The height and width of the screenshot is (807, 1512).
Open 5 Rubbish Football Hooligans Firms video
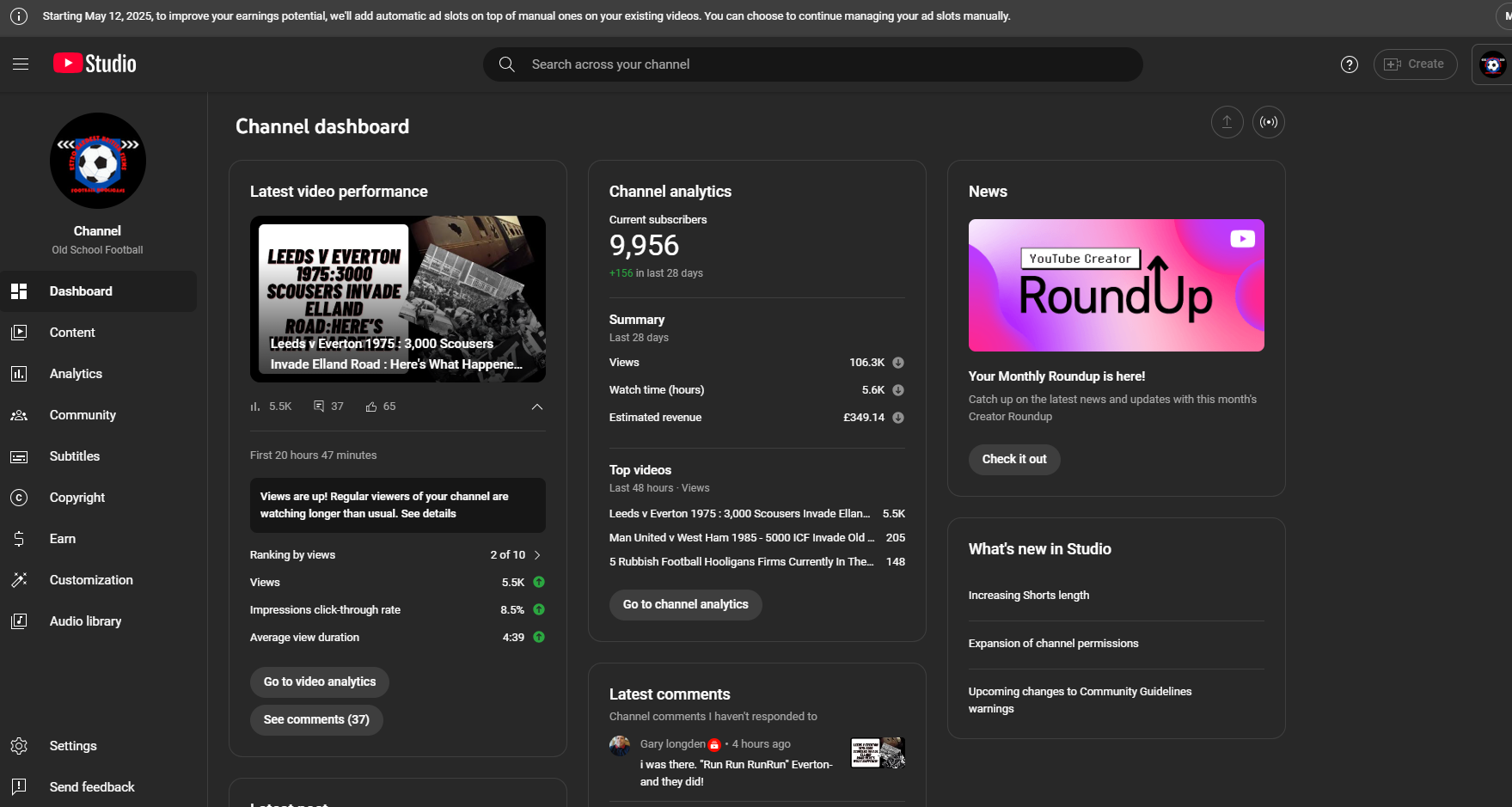tap(757, 562)
